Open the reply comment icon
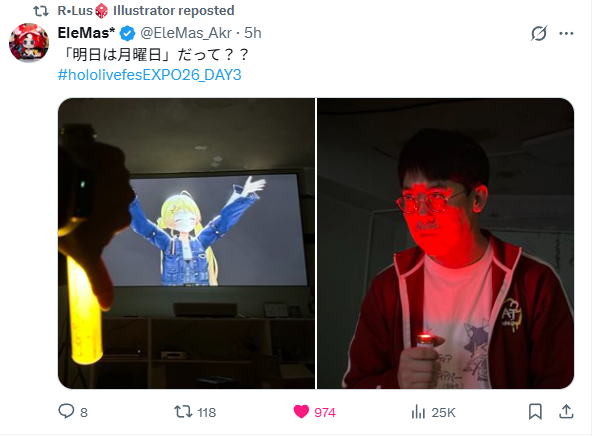 click(x=66, y=412)
